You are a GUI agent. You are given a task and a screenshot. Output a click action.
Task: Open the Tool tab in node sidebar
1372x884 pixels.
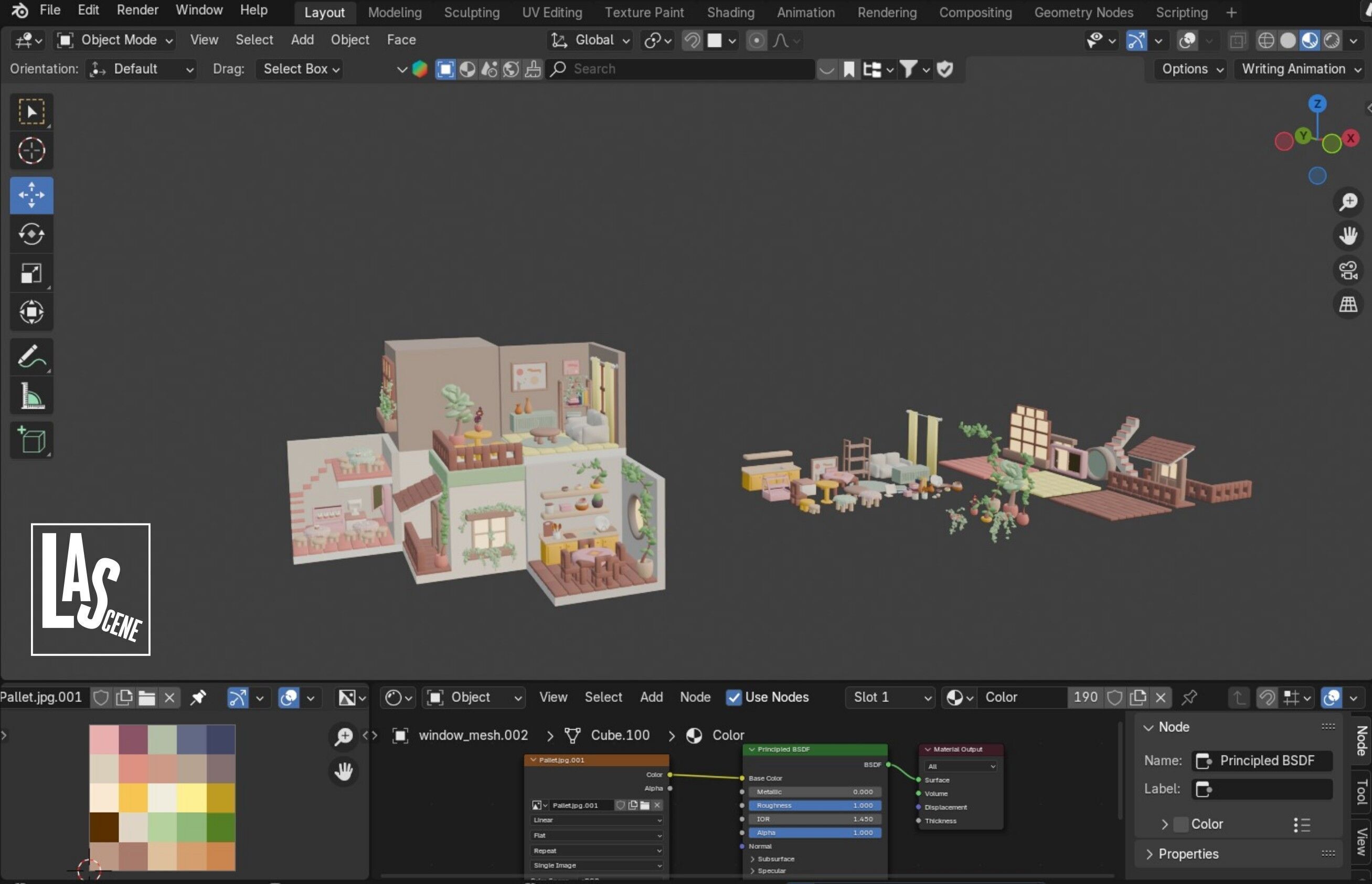click(1361, 793)
